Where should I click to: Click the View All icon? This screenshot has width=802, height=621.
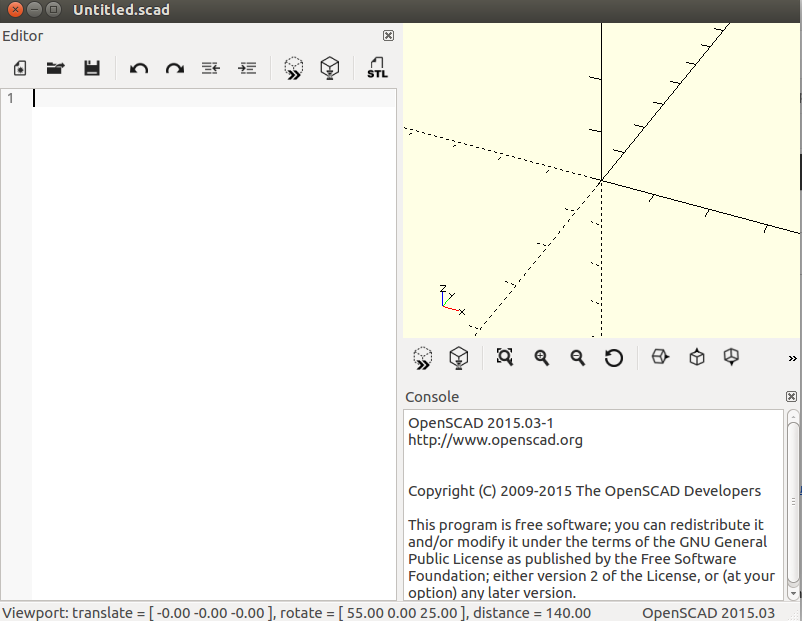pos(505,357)
